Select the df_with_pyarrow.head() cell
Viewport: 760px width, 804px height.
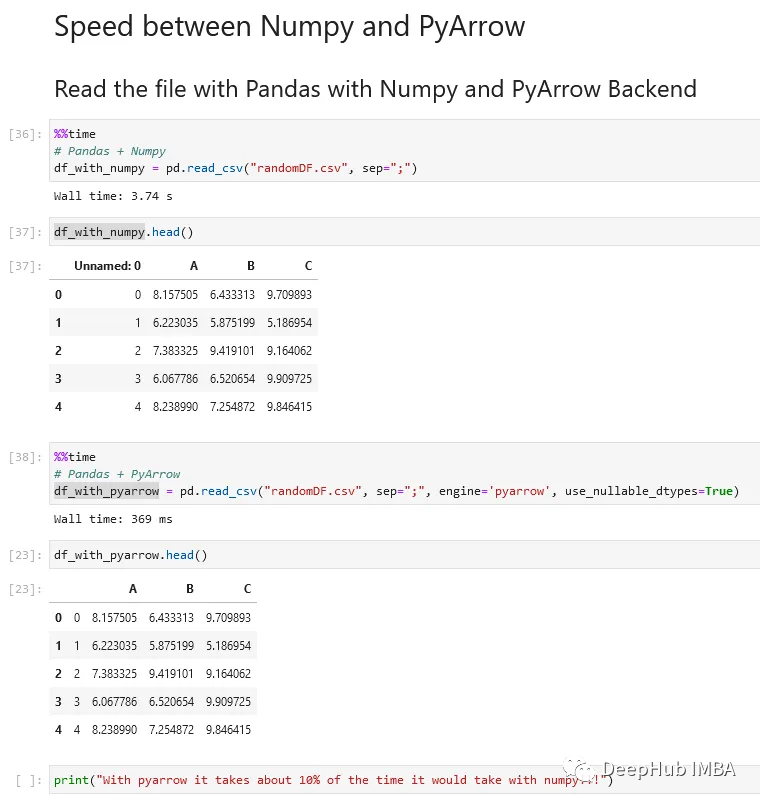[405, 555]
